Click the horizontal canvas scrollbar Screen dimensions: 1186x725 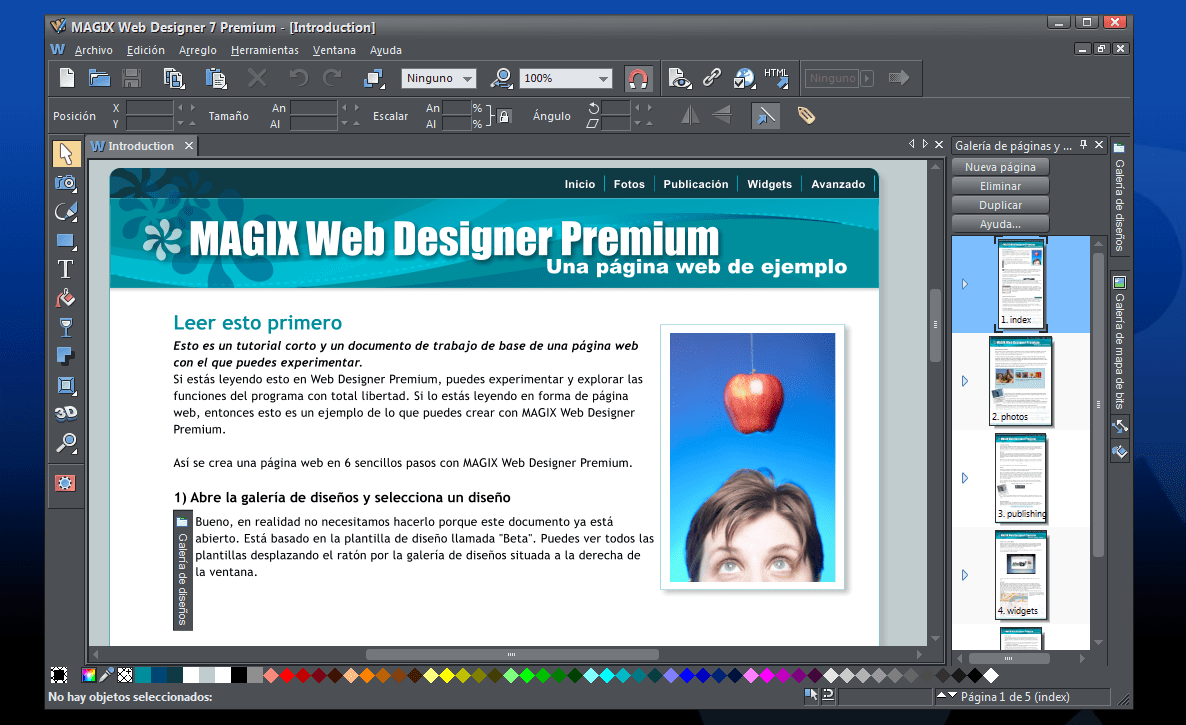pyautogui.click(x=512, y=654)
